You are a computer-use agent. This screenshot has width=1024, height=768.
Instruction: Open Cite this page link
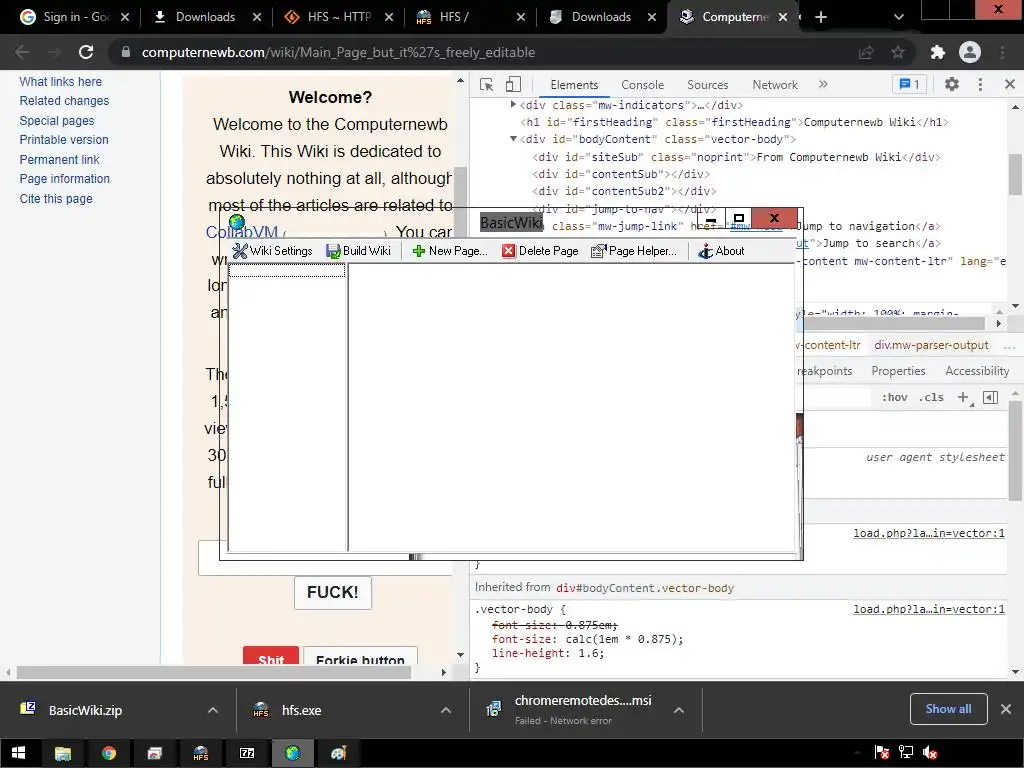56,199
